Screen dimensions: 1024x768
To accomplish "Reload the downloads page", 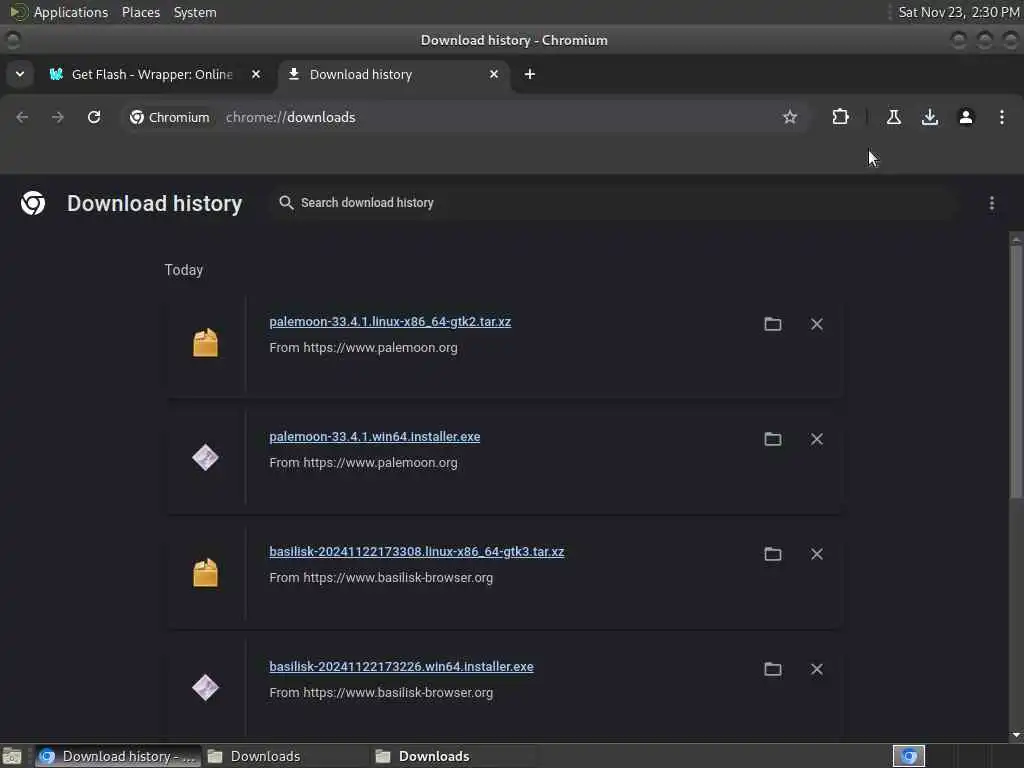I will 94,117.
